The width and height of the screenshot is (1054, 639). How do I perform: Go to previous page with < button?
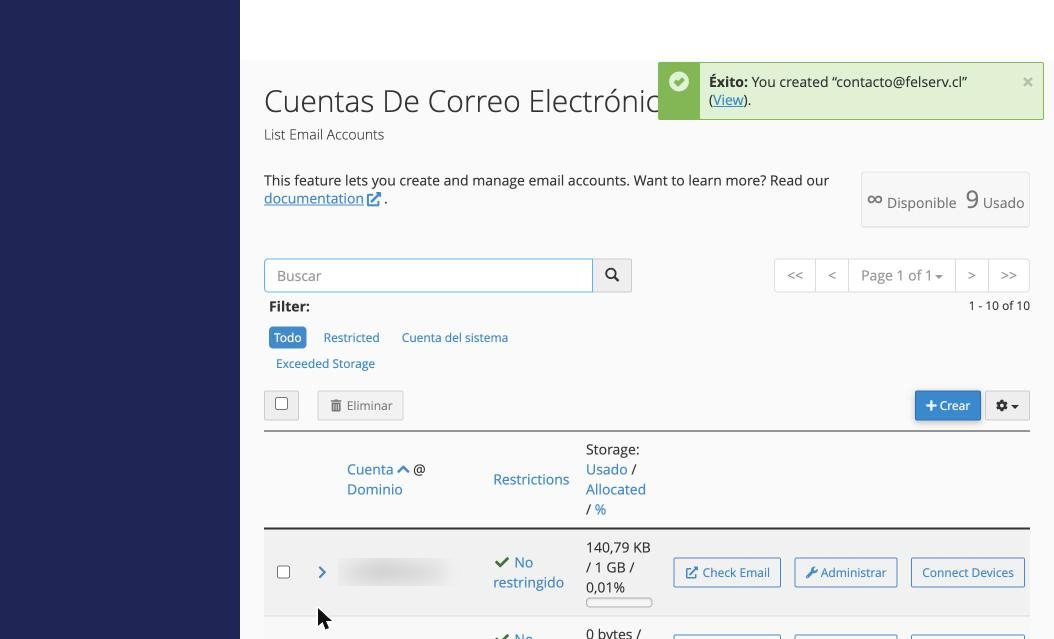(x=832, y=275)
